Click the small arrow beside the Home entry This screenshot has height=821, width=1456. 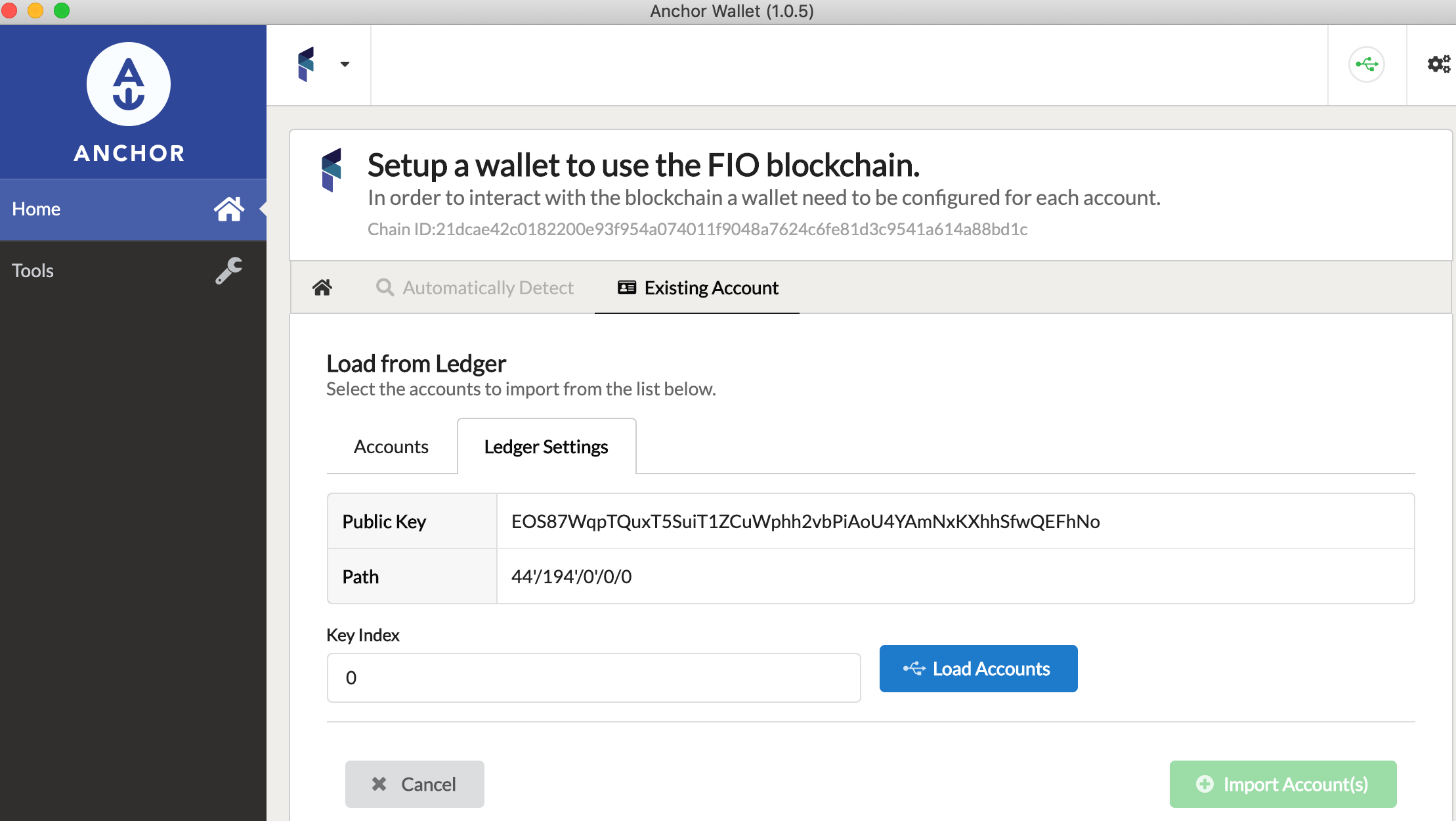tap(263, 209)
